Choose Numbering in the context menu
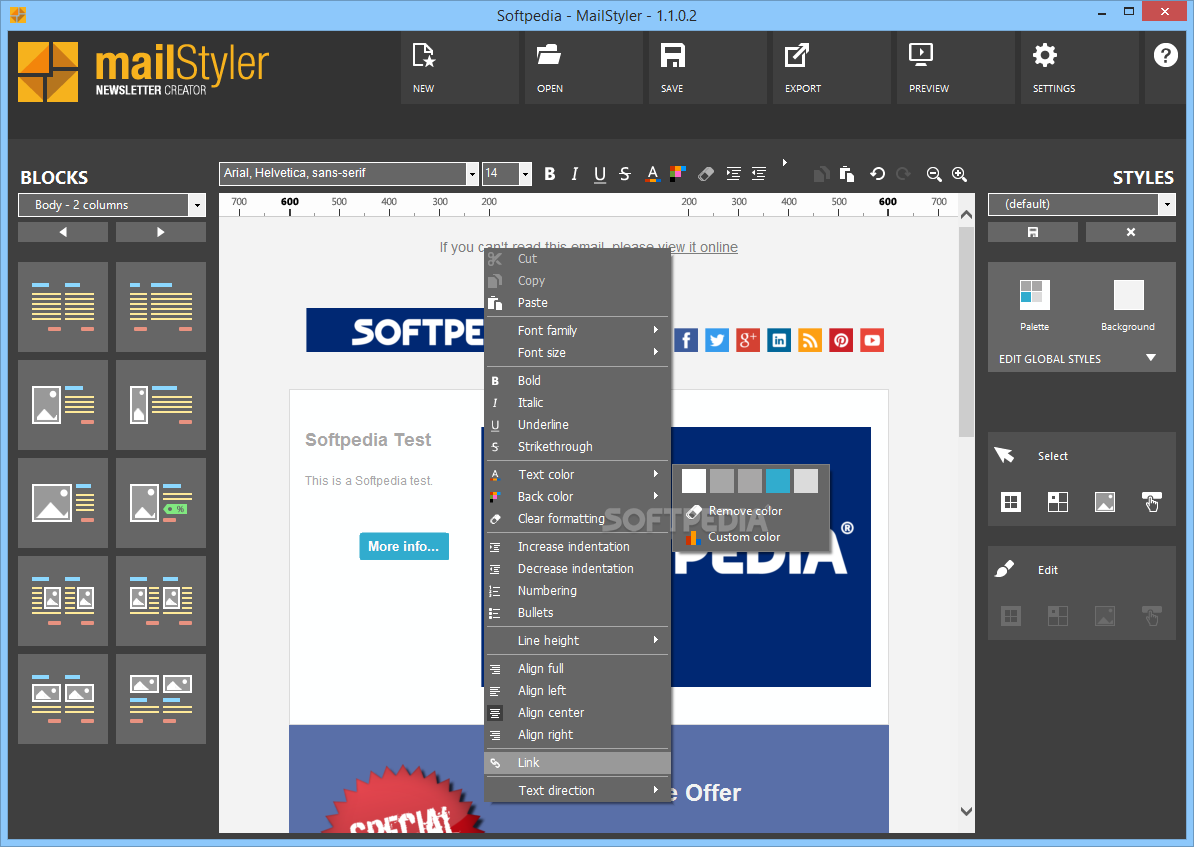Screen dimensions: 1194x847 pyautogui.click(x=578, y=591)
